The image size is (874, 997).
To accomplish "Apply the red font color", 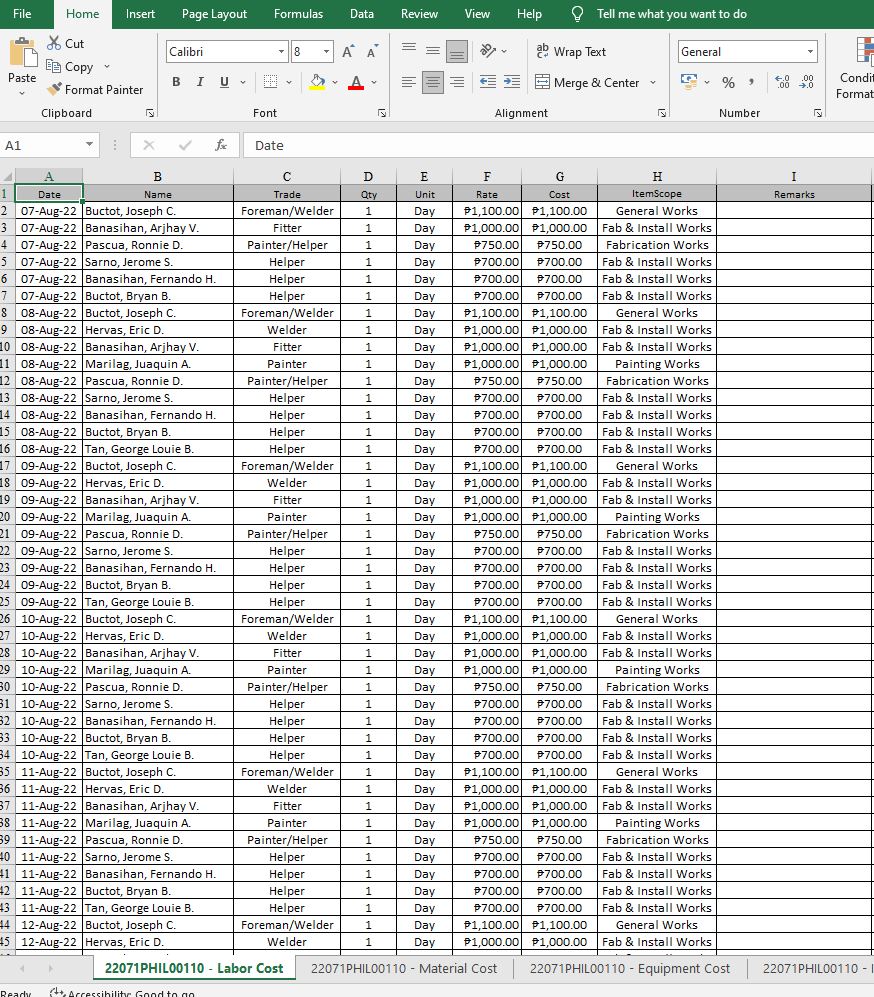I will (x=356, y=82).
